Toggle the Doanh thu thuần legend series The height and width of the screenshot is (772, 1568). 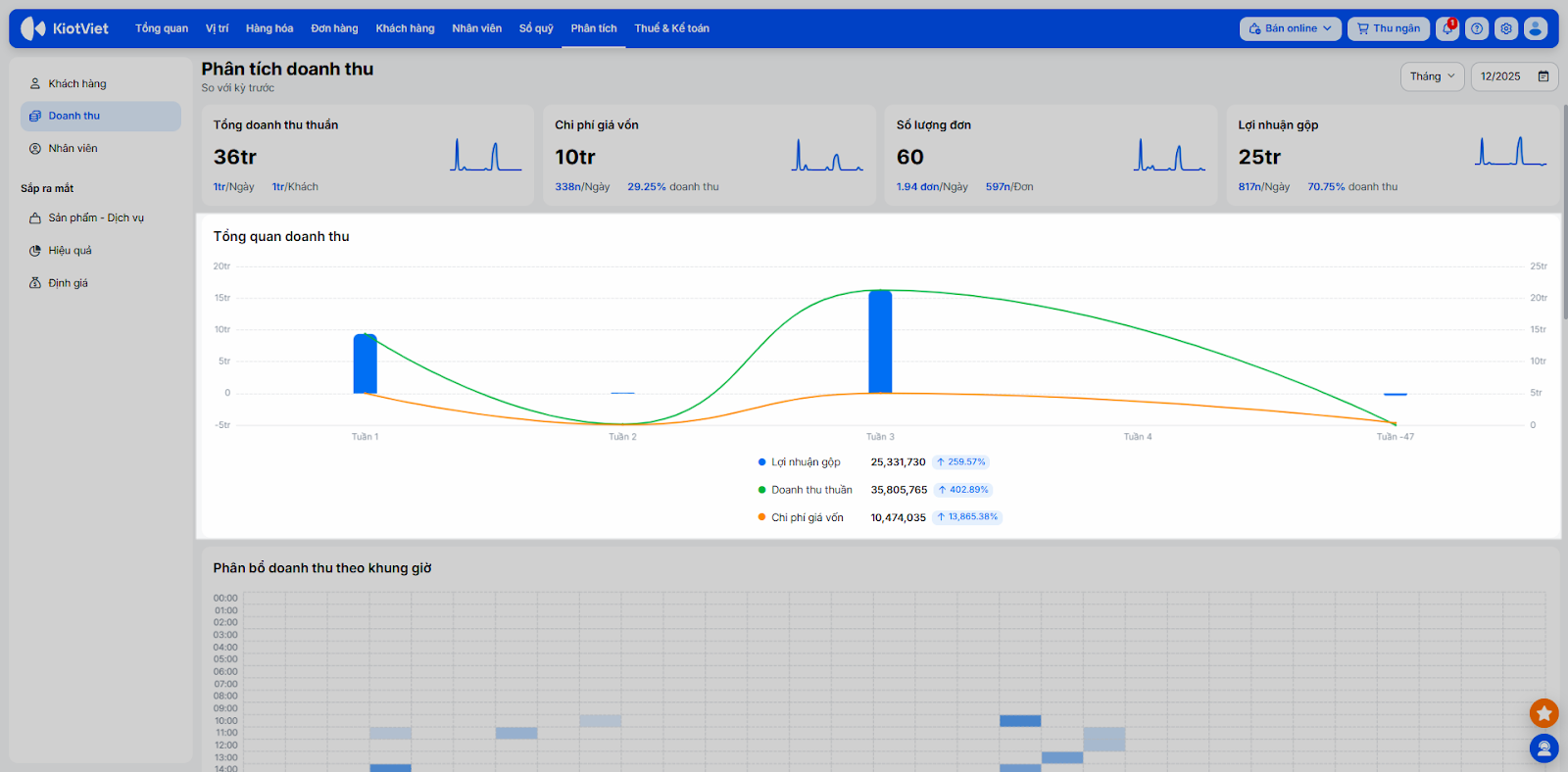tap(810, 490)
